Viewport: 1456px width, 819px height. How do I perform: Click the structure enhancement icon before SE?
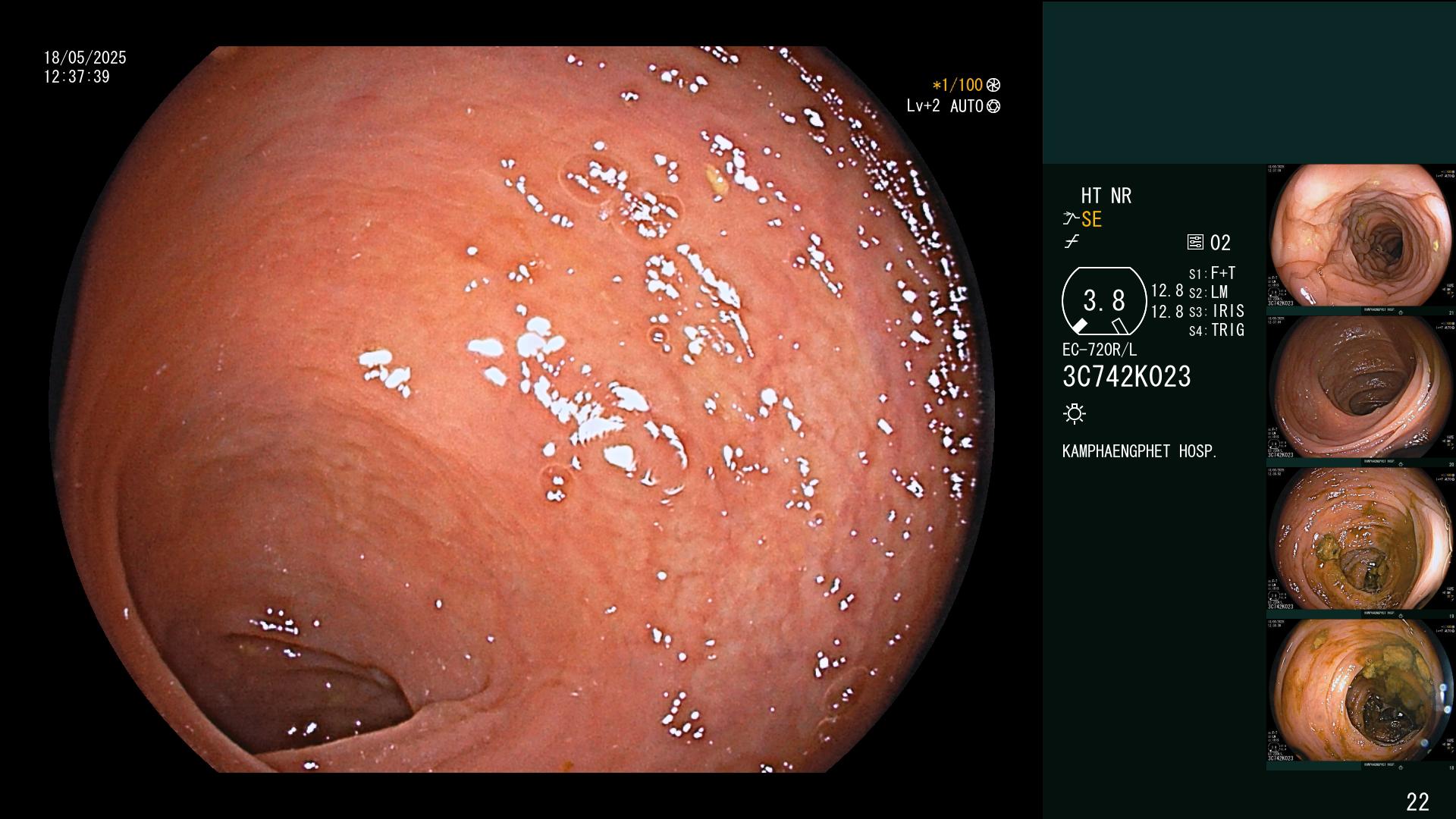point(1071,219)
